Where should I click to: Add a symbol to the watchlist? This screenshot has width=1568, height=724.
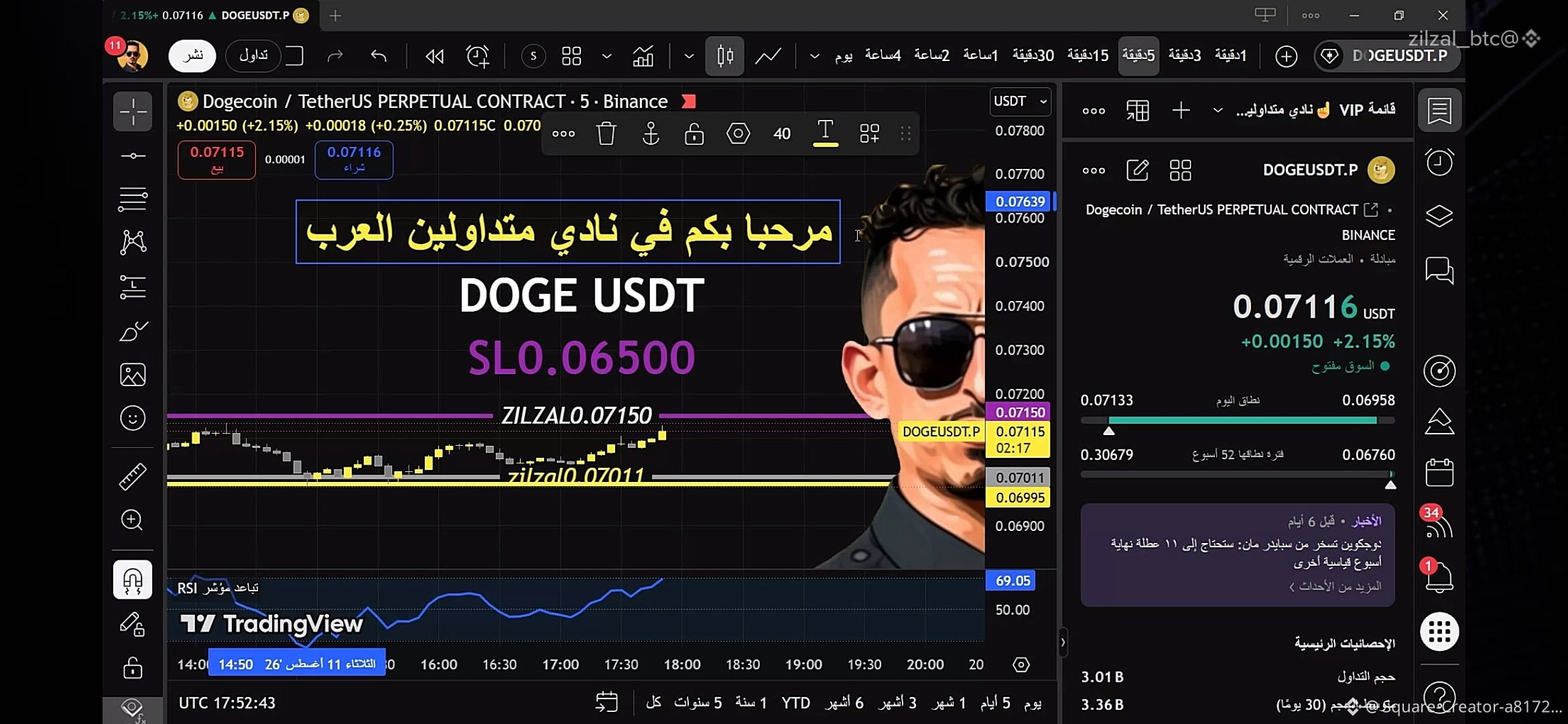pyautogui.click(x=1181, y=111)
